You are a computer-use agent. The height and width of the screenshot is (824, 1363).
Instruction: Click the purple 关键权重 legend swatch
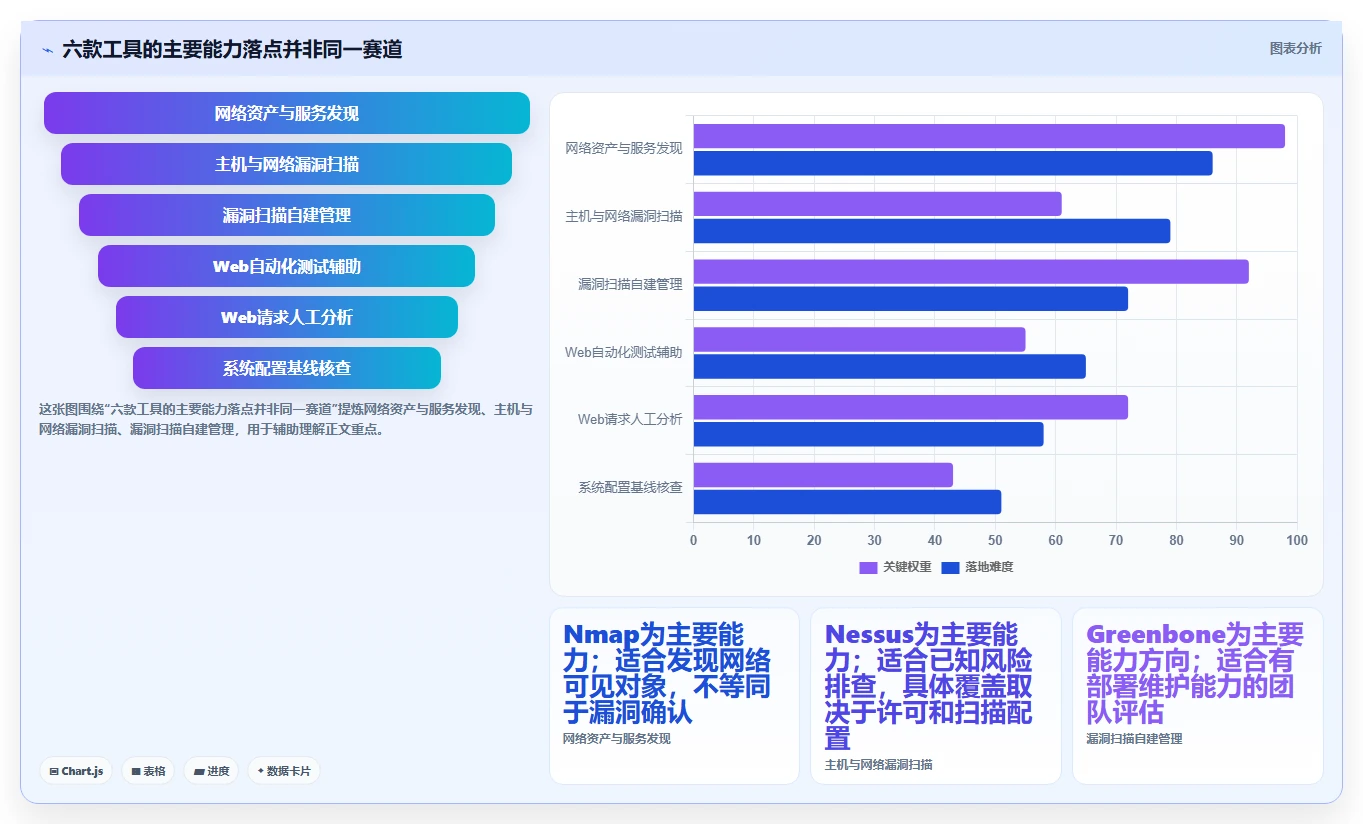coord(868,567)
